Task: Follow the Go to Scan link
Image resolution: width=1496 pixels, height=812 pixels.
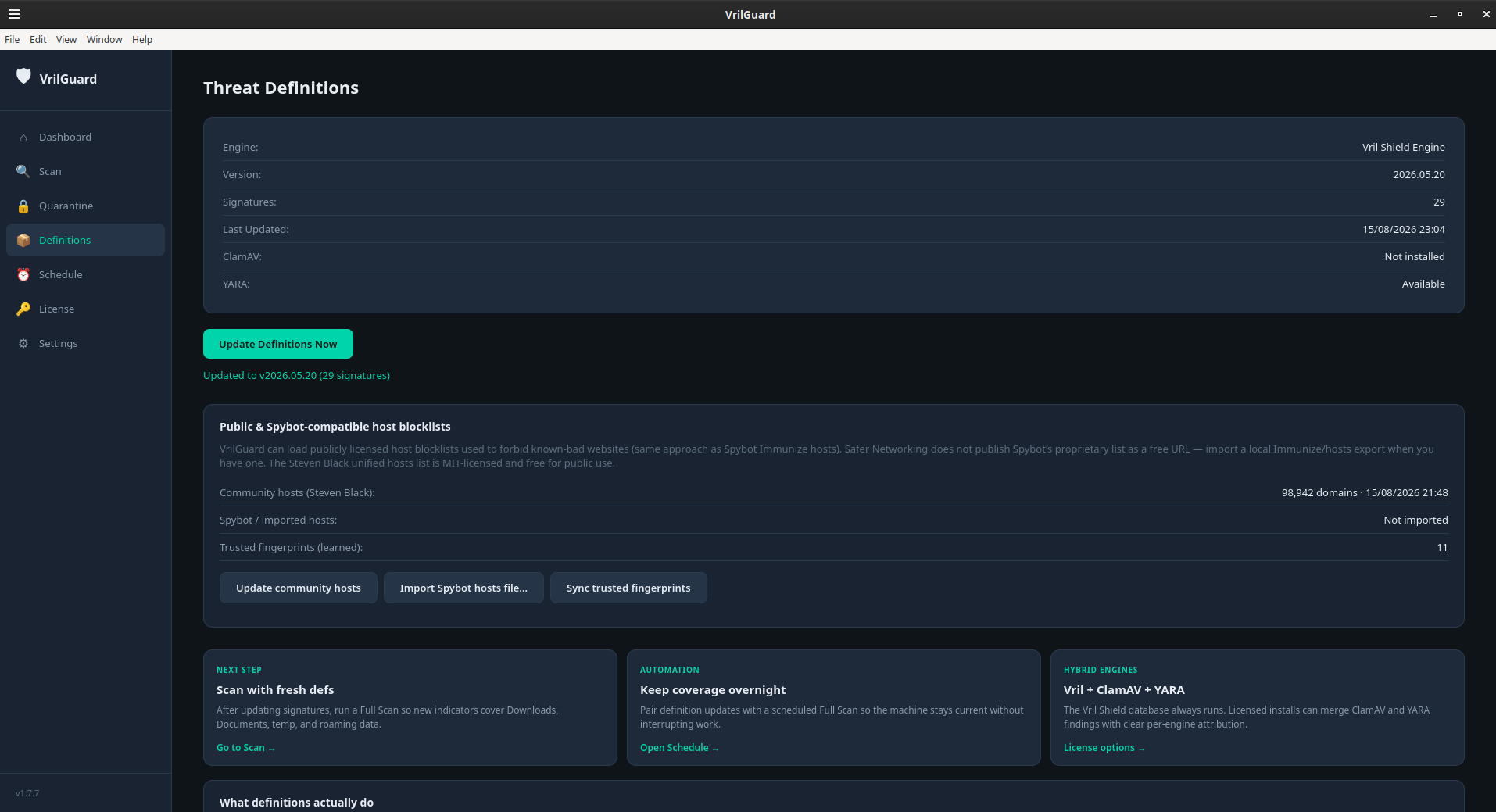Action: click(x=245, y=748)
